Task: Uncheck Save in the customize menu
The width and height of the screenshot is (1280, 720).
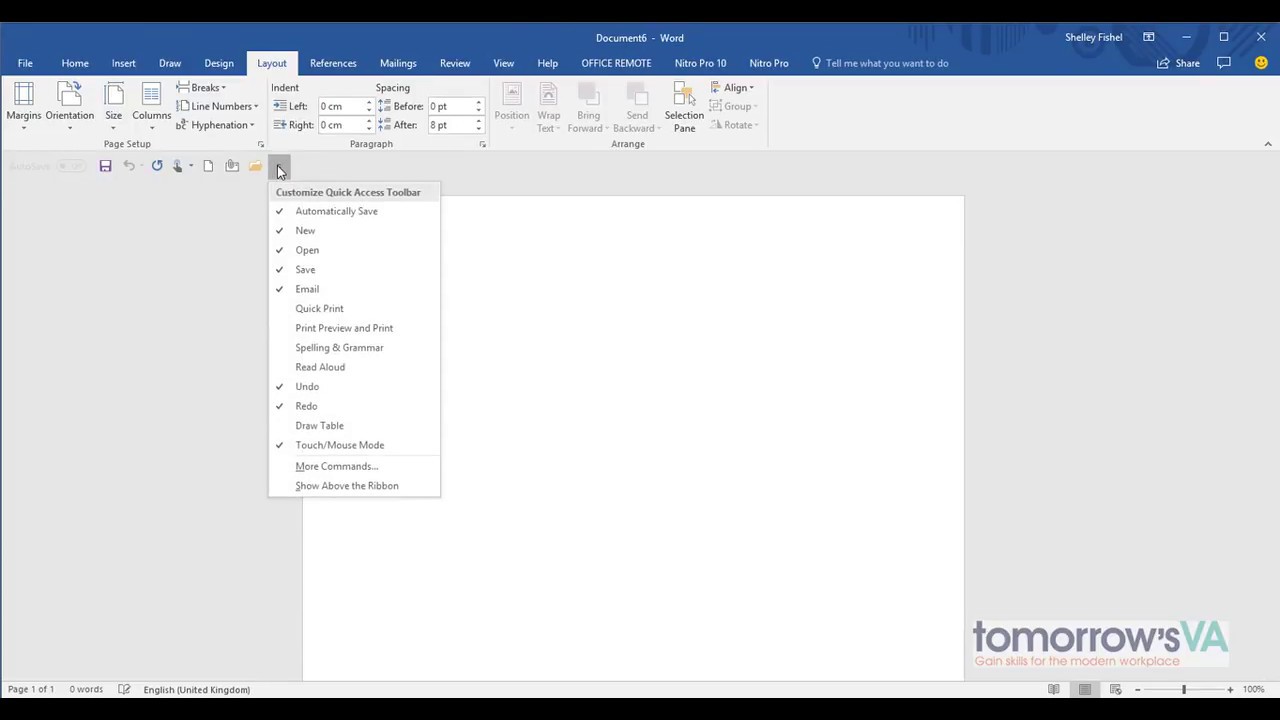Action: [354, 270]
